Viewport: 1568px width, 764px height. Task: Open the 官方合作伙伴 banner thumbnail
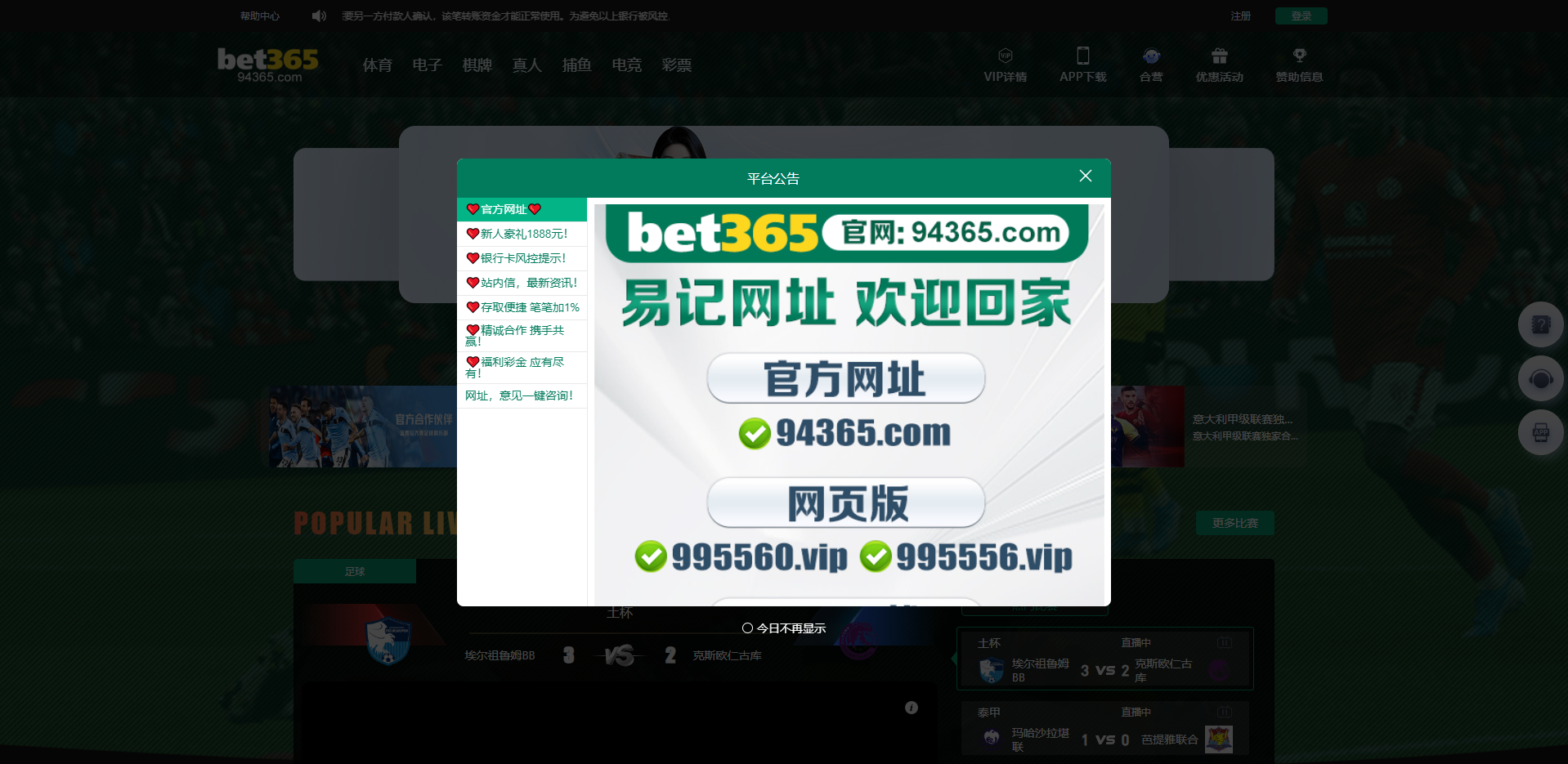(x=363, y=427)
